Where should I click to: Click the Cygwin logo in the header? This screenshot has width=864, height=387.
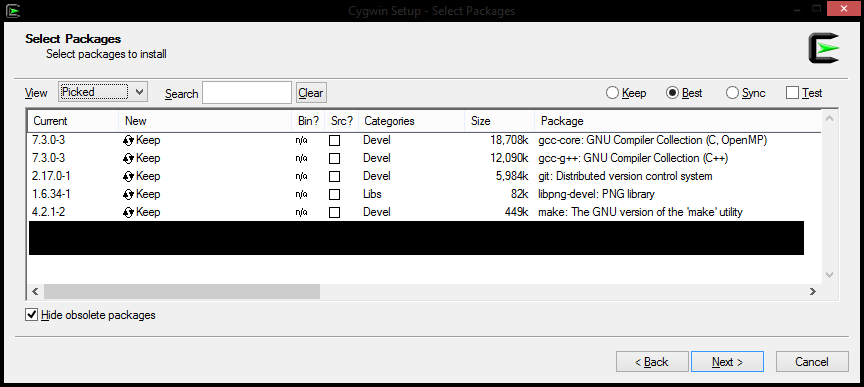point(823,48)
